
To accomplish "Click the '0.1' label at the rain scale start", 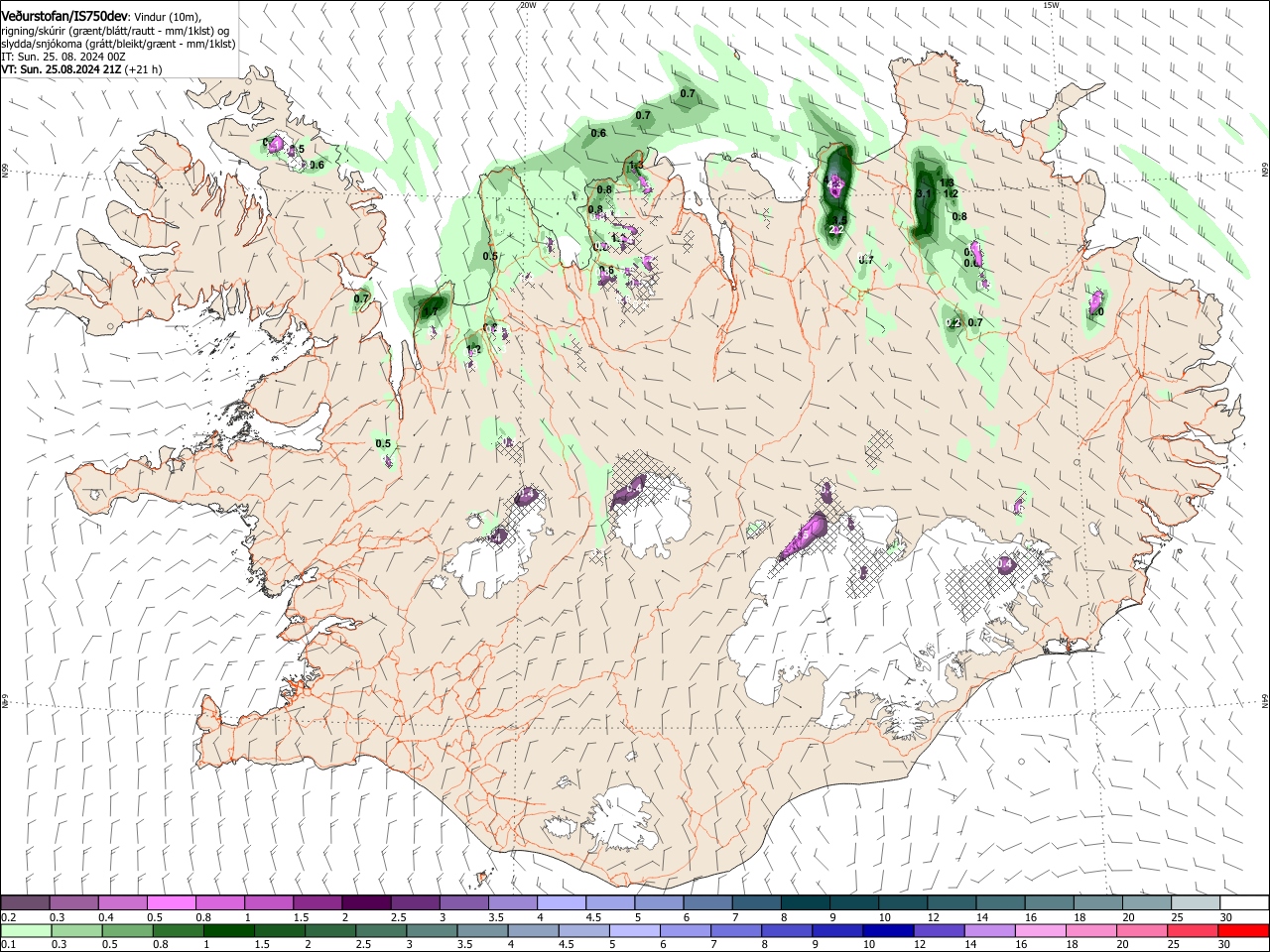I will 7,944.
